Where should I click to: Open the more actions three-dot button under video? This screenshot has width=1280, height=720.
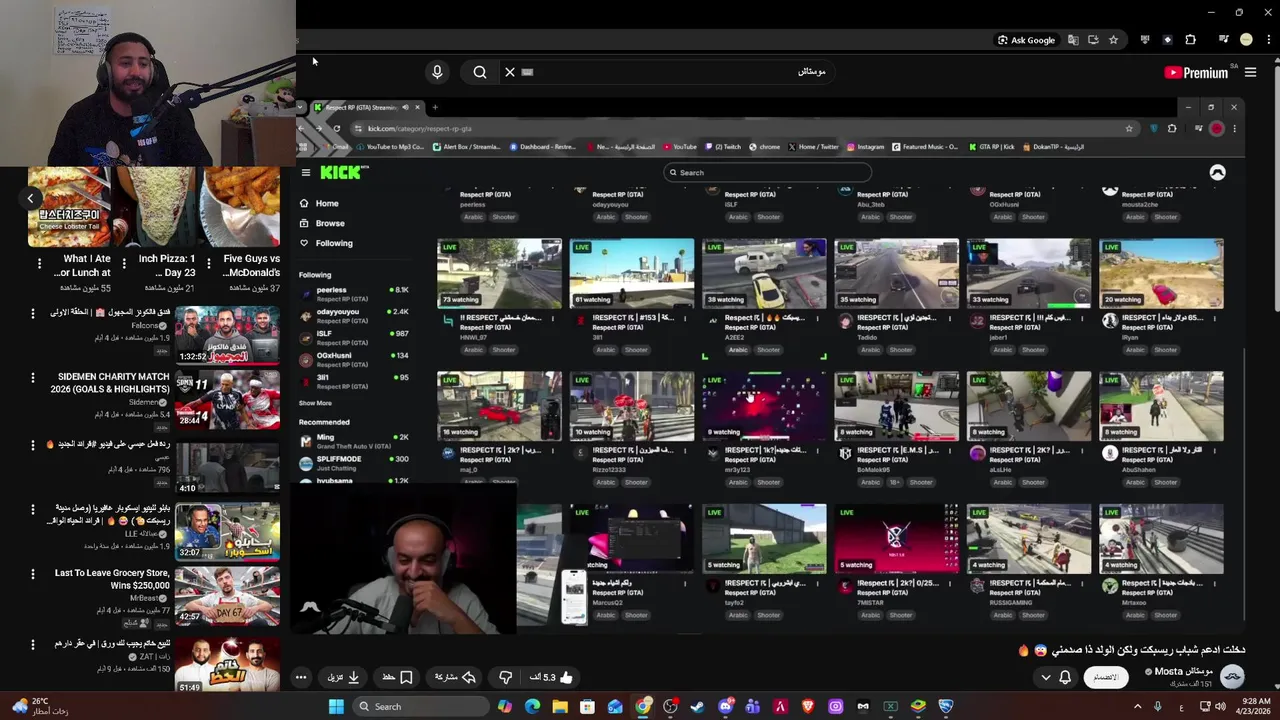tap(301, 677)
